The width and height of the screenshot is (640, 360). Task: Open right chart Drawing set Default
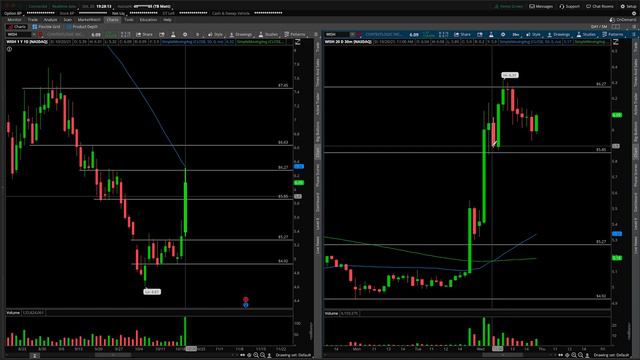611,356
